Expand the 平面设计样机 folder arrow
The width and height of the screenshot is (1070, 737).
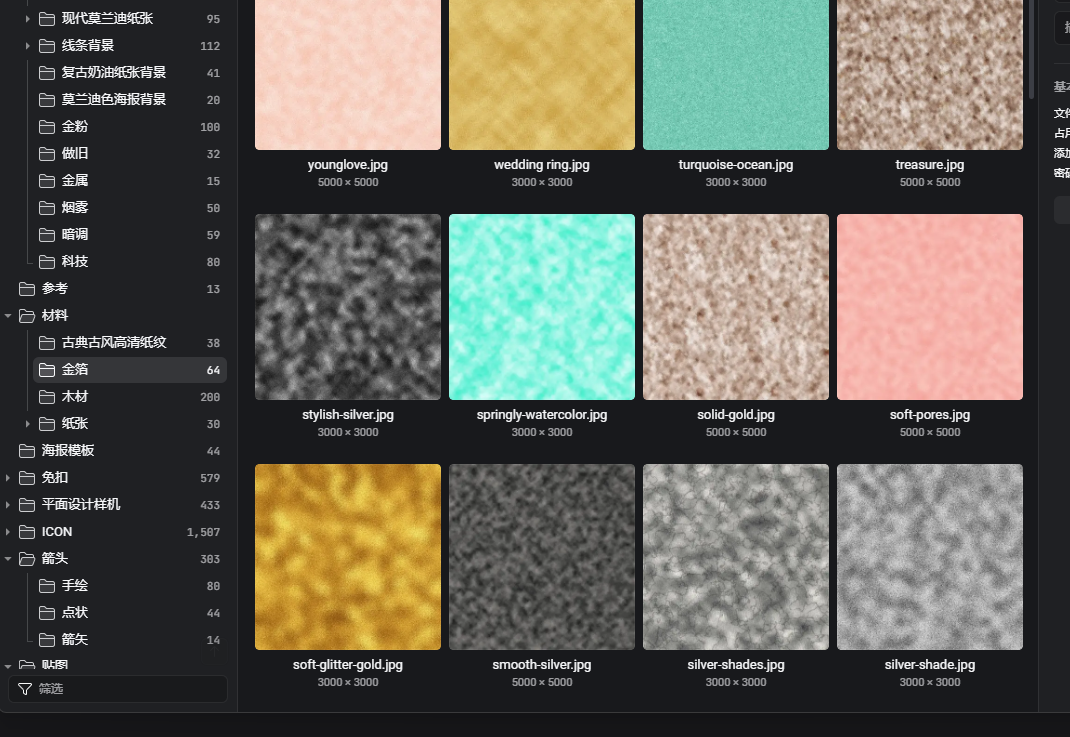[x=8, y=505]
